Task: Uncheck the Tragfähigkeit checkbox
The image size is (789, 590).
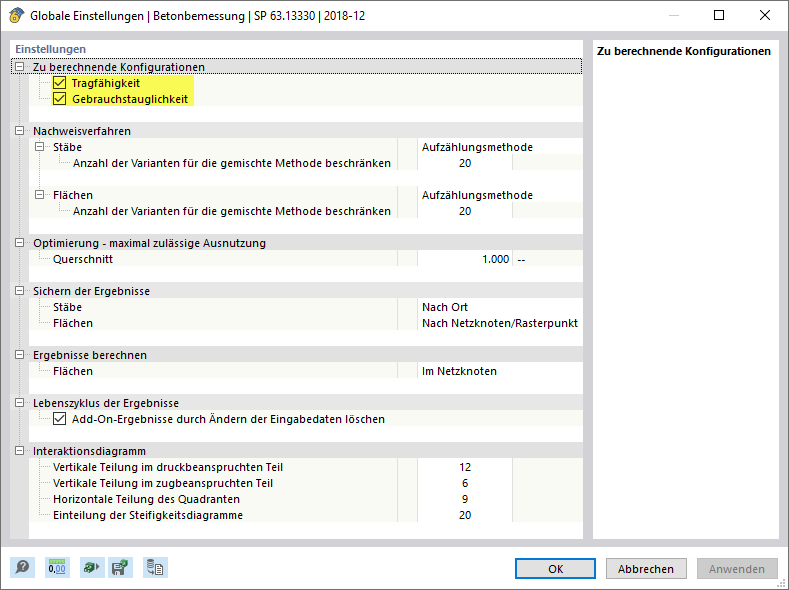Action: (x=59, y=82)
